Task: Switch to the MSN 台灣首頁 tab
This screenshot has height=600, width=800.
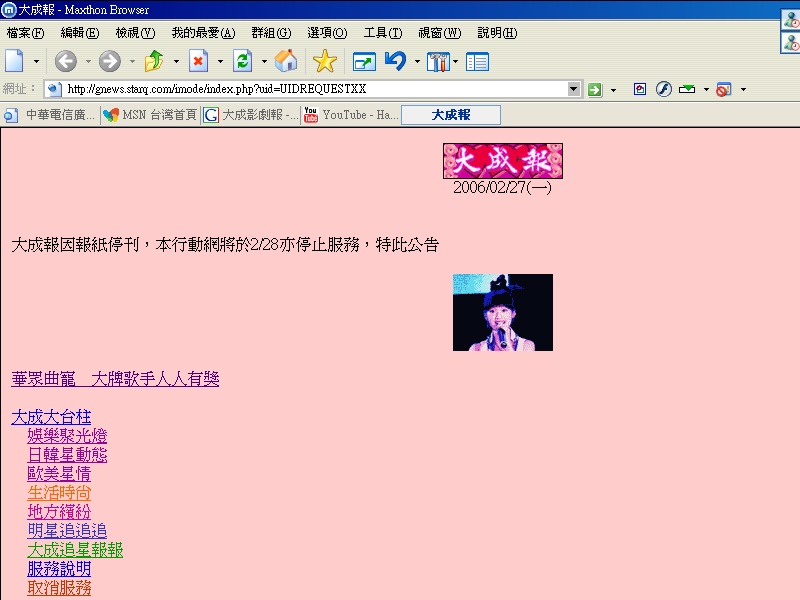Action: click(150, 115)
